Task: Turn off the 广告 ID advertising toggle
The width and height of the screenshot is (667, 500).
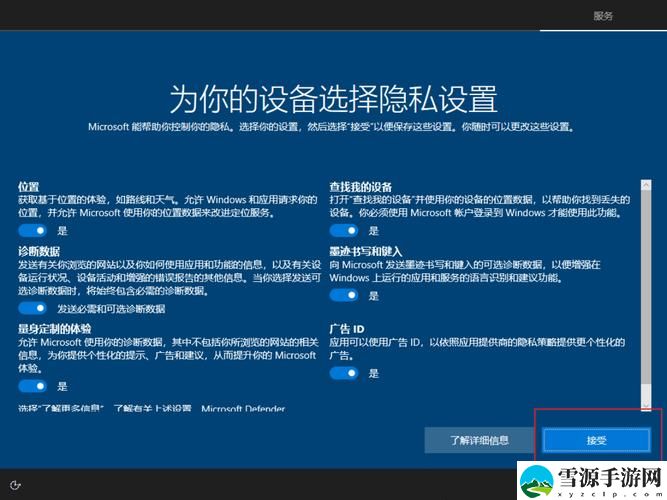Action: [344, 373]
